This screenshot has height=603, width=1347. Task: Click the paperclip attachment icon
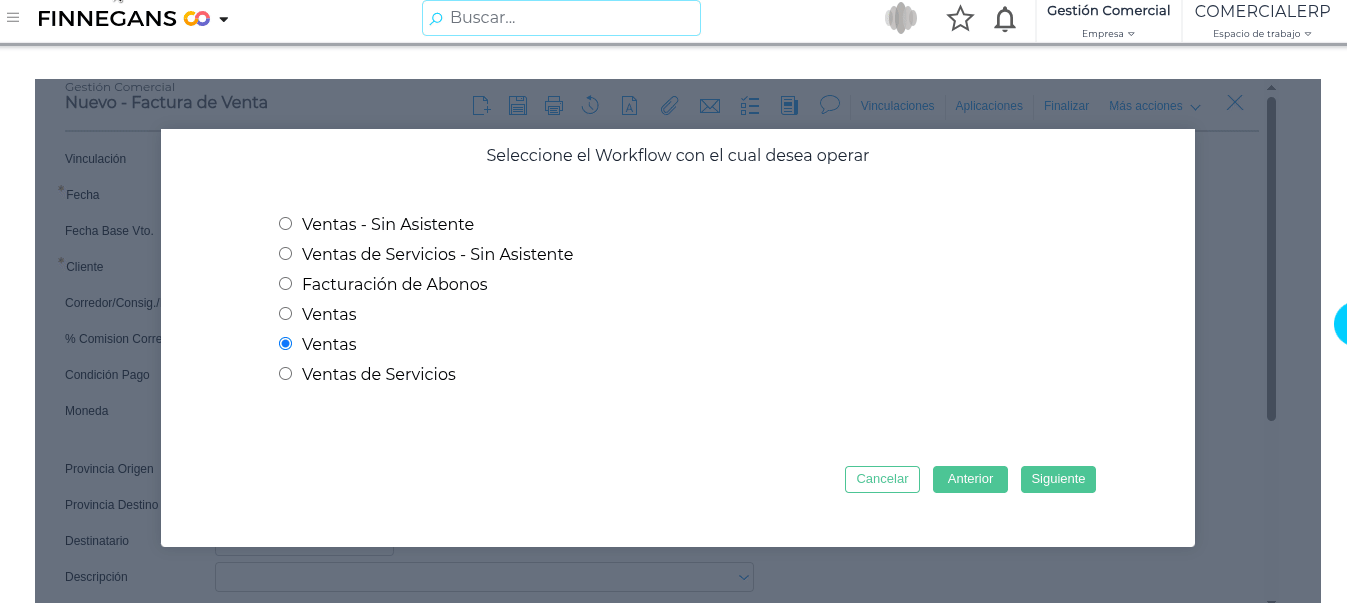coord(670,105)
